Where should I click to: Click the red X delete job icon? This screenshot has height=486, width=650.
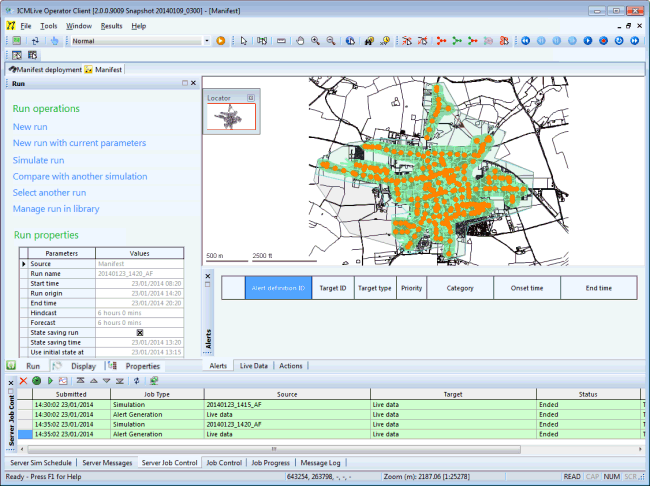[x=22, y=381]
